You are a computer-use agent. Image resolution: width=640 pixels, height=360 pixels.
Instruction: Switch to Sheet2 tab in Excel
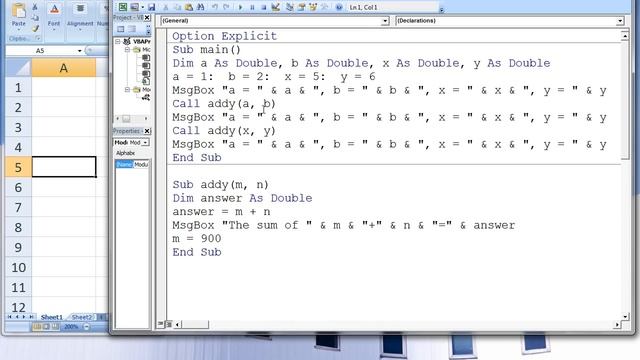[x=82, y=317]
